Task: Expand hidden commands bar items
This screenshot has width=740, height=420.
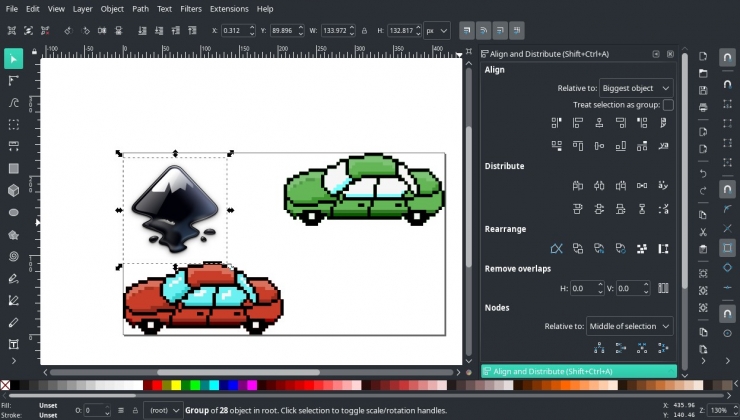Action: [703, 361]
